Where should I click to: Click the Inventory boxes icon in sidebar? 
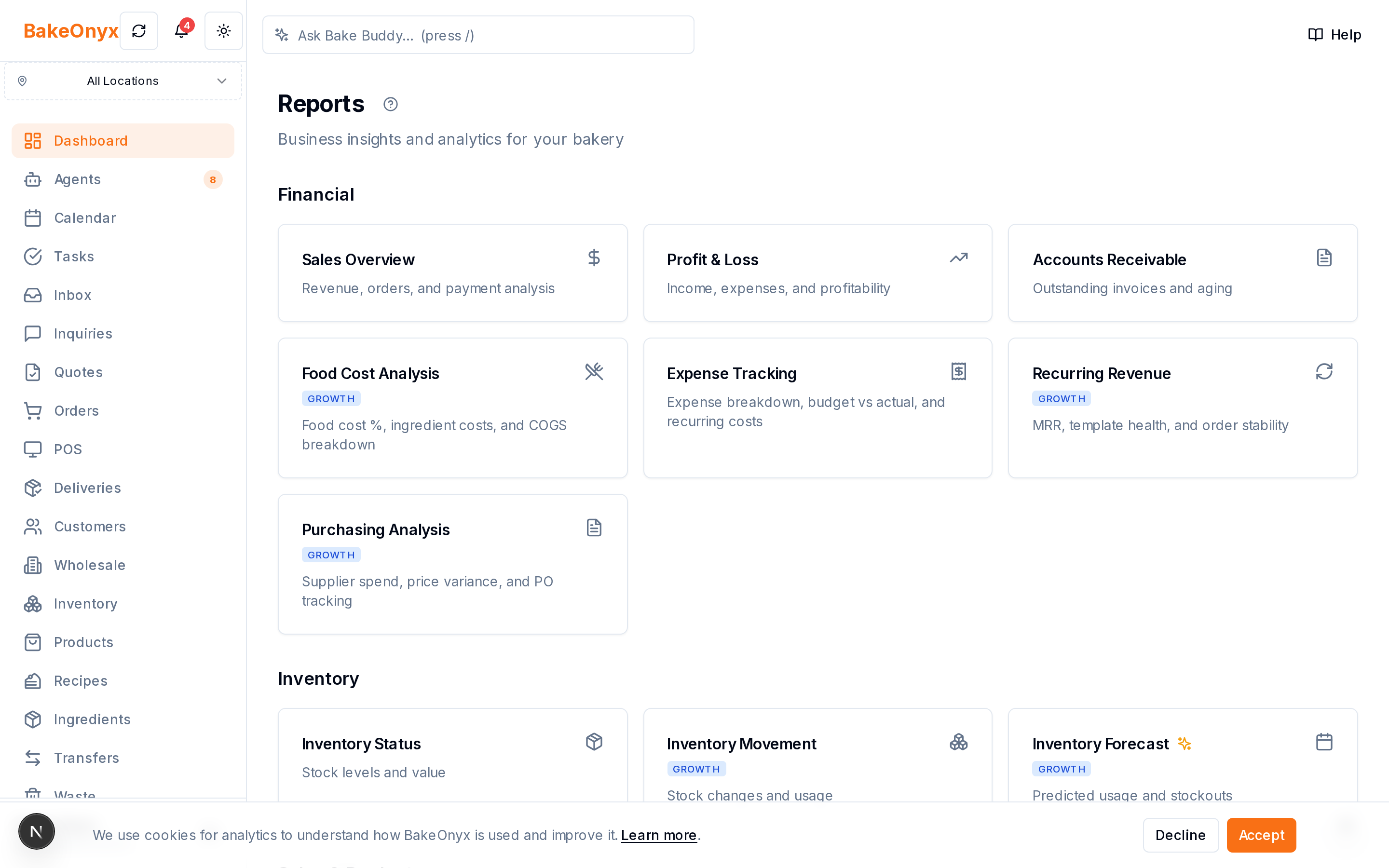tap(33, 603)
